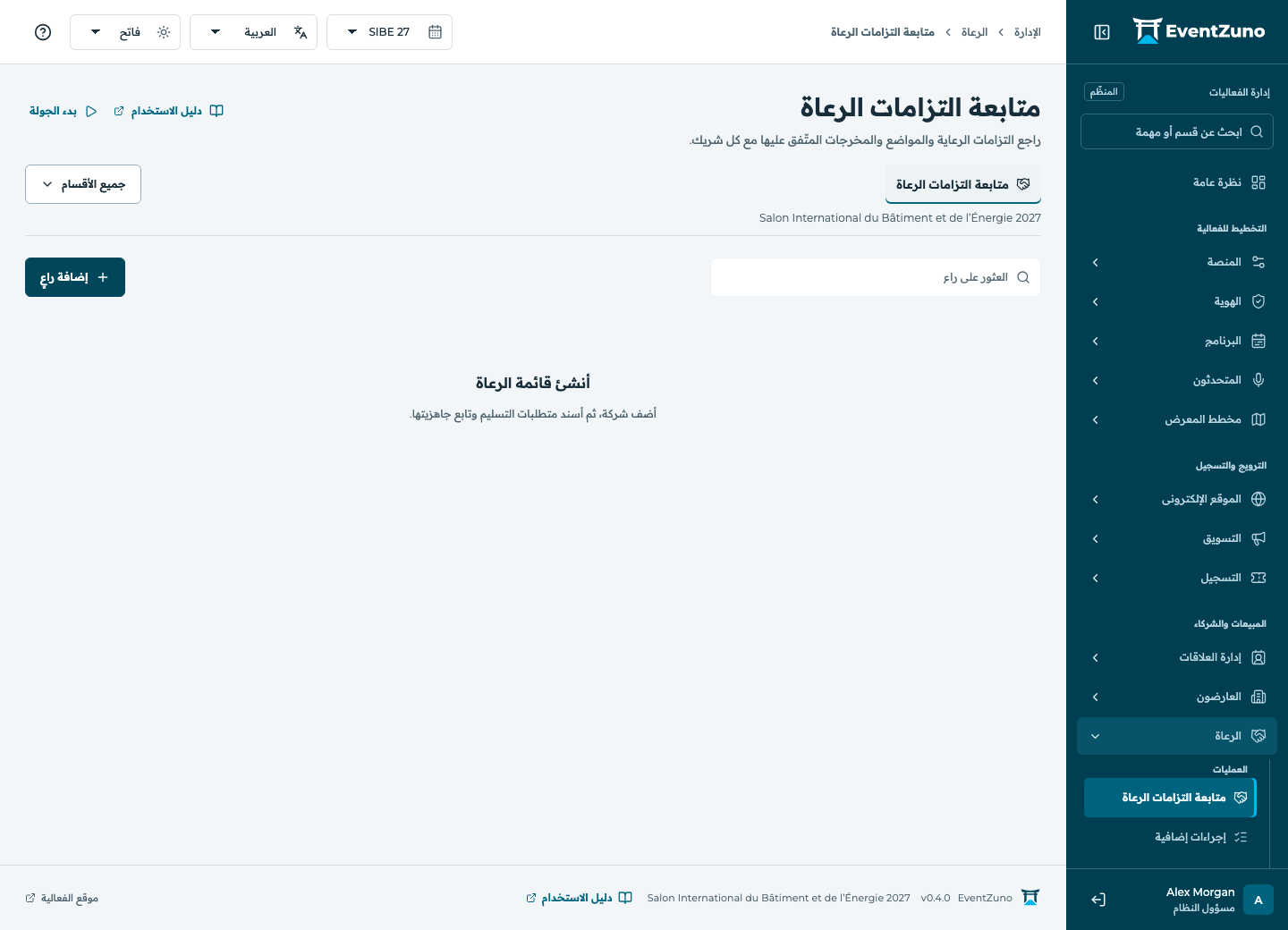Expand the البرنامج sidebar section
This screenshot has width=1288, height=930.
[x=1177, y=341]
